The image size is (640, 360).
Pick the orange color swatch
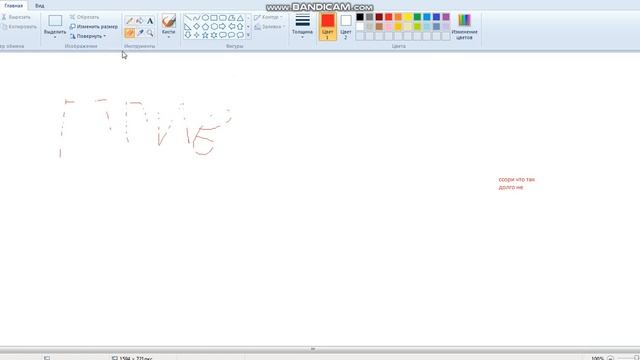click(398, 17)
